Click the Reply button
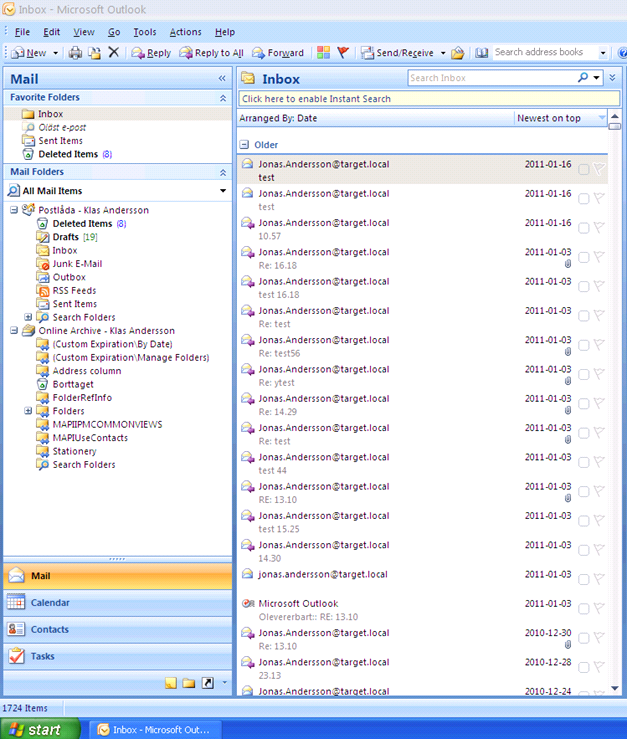 [x=151, y=53]
